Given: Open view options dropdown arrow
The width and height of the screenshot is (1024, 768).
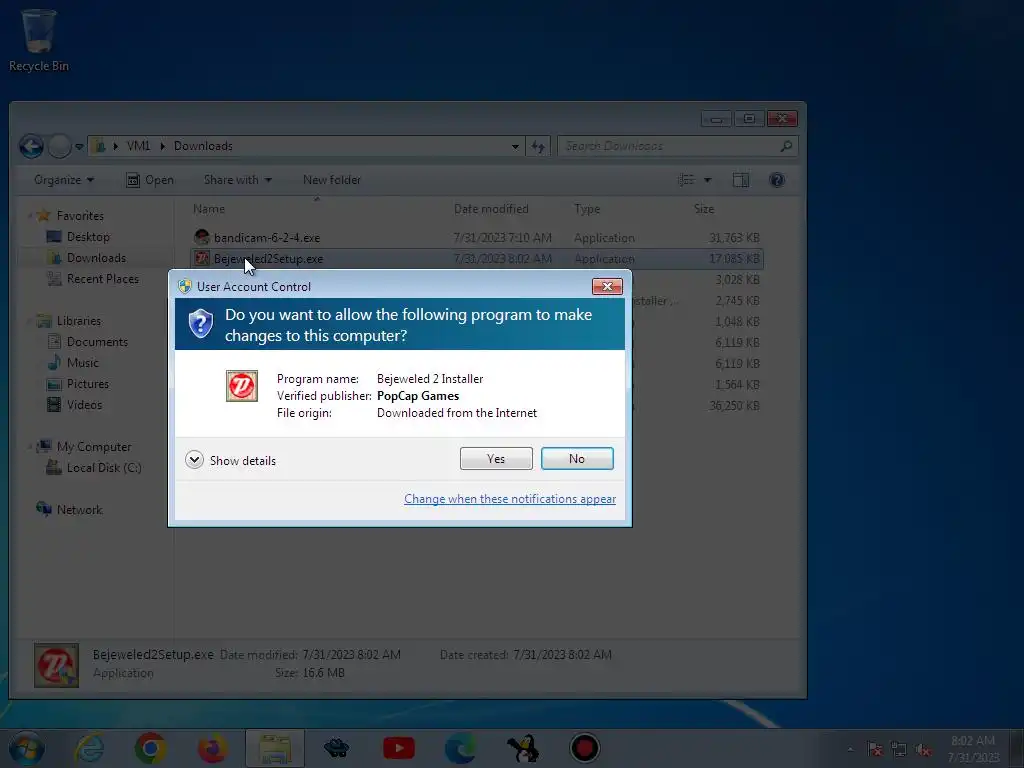Looking at the screenshot, I should coord(707,180).
